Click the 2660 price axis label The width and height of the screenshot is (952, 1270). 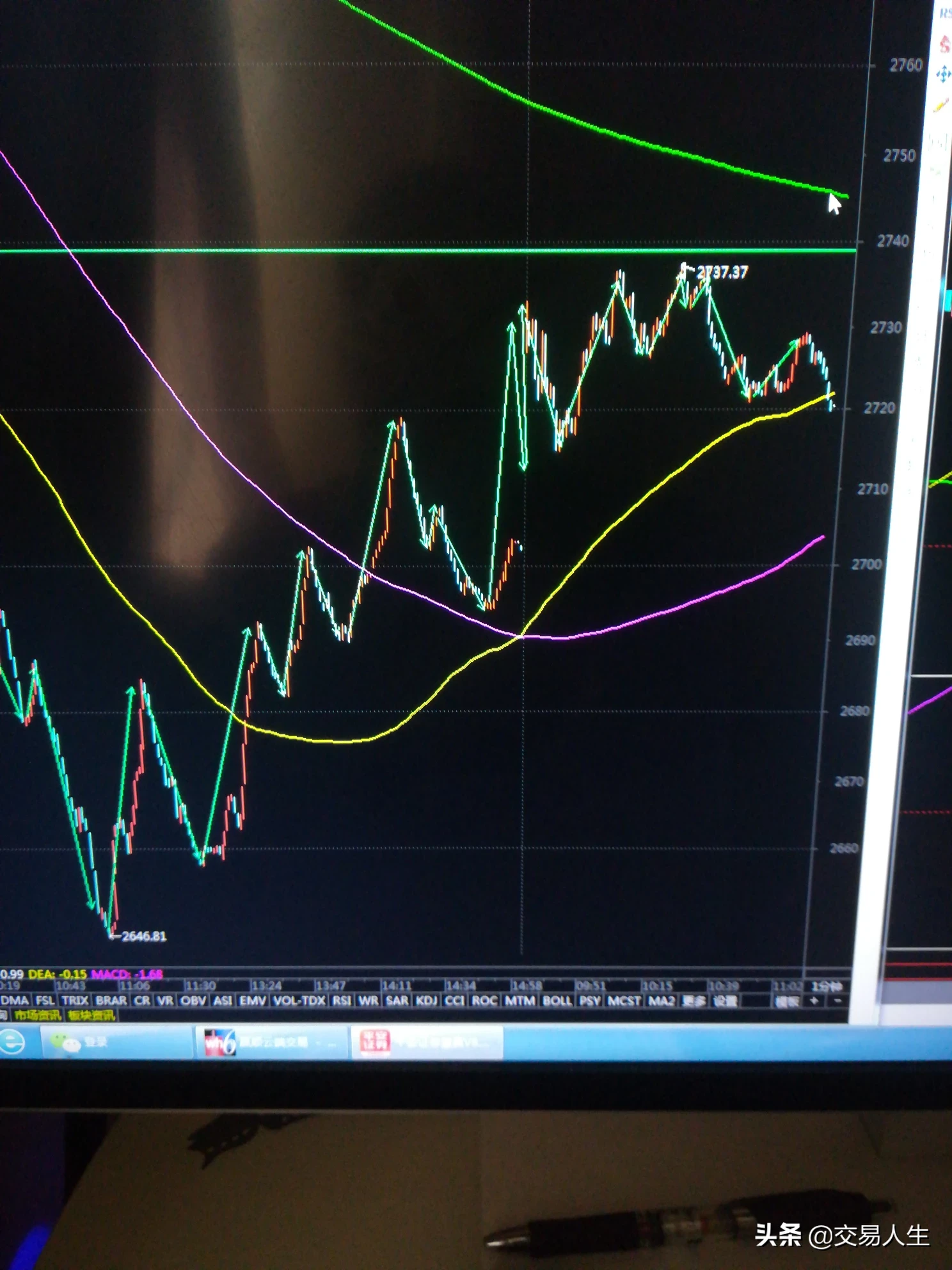844,848
